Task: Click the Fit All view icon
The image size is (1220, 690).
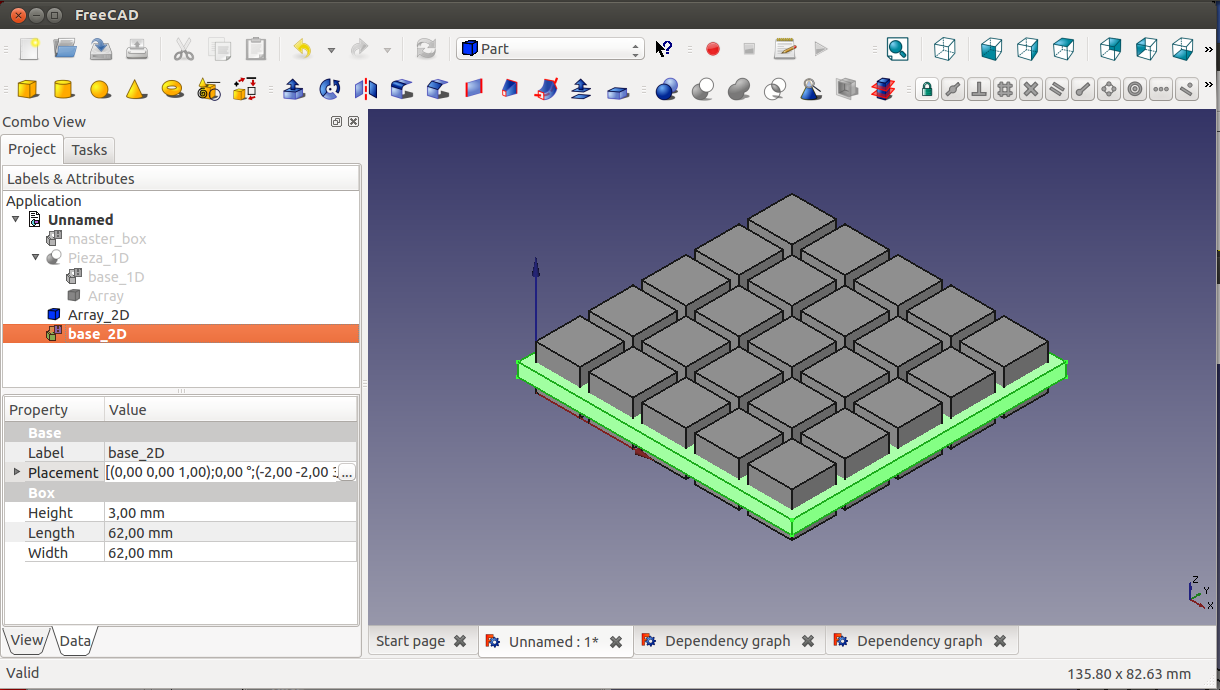Action: tap(897, 49)
